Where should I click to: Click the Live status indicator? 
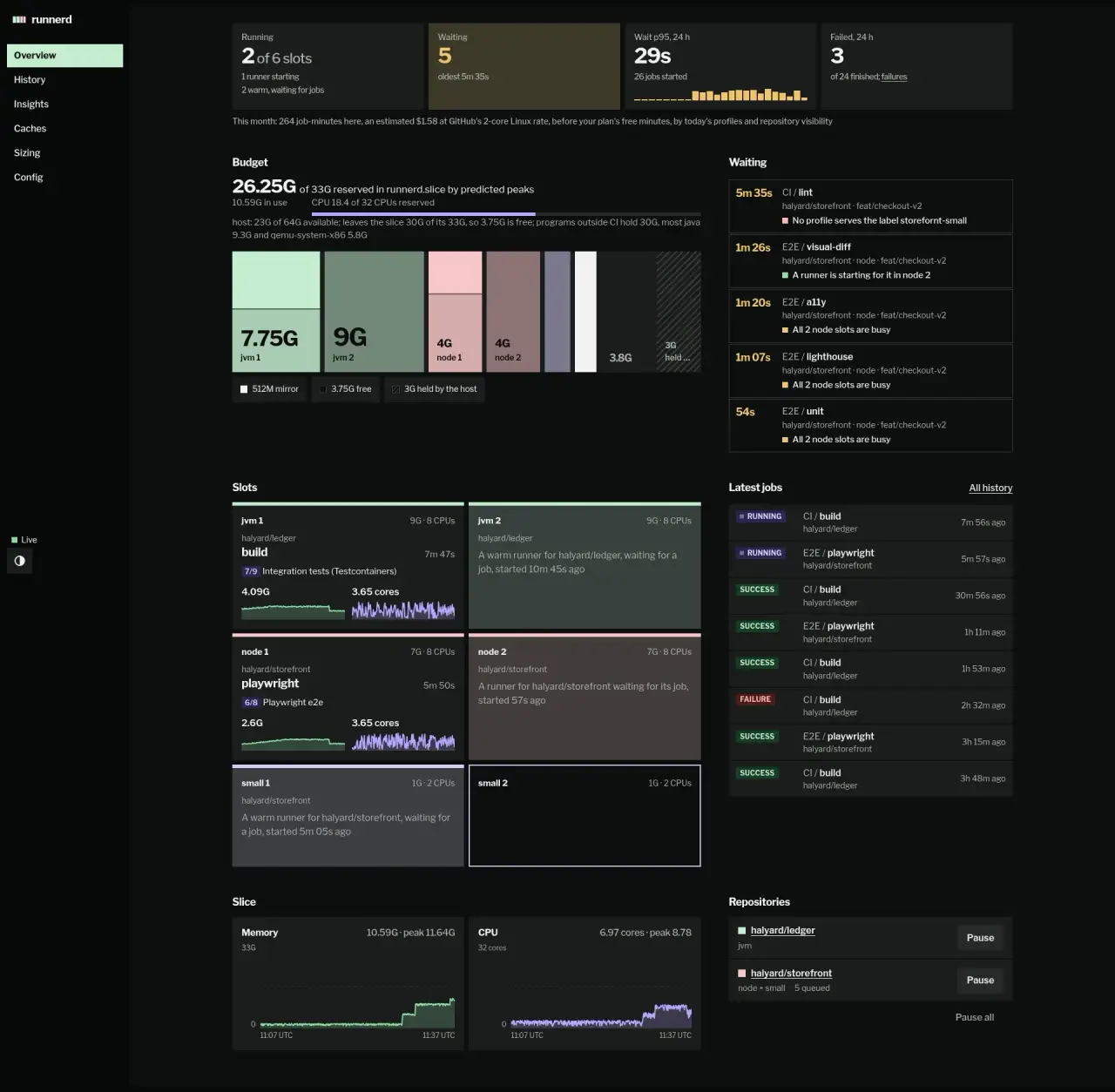[24, 540]
